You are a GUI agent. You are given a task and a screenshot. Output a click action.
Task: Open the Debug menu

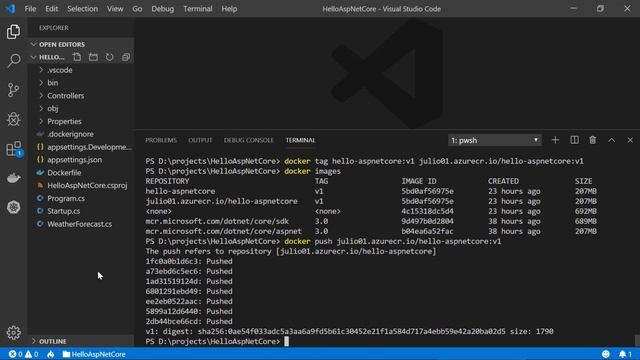[162, 9]
